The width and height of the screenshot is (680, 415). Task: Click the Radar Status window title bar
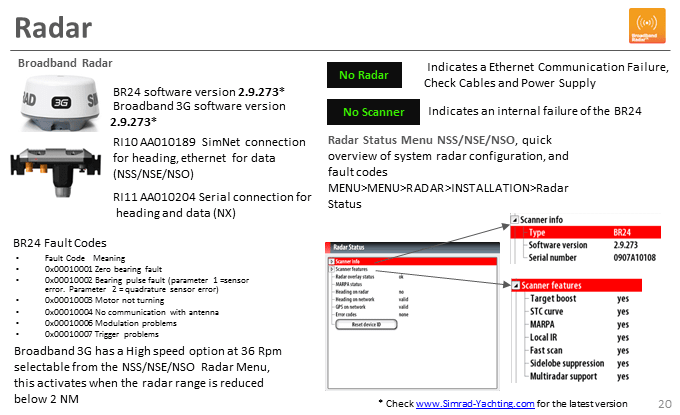[x=412, y=247]
